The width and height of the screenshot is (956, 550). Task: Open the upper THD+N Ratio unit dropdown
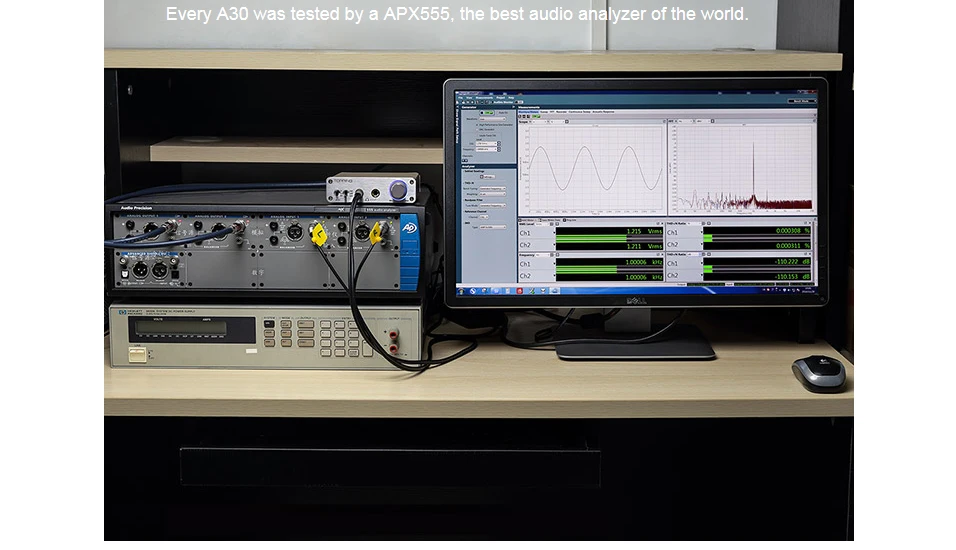click(694, 223)
